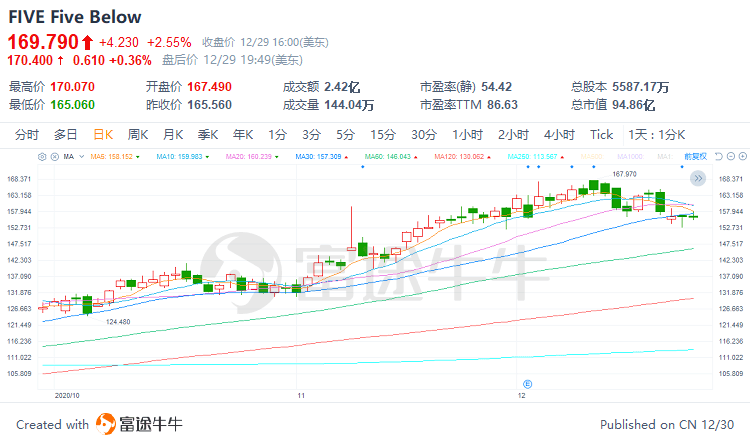Click the 开盘价 value 167.490
Viewport: 750px width, 445px height.
click(209, 87)
